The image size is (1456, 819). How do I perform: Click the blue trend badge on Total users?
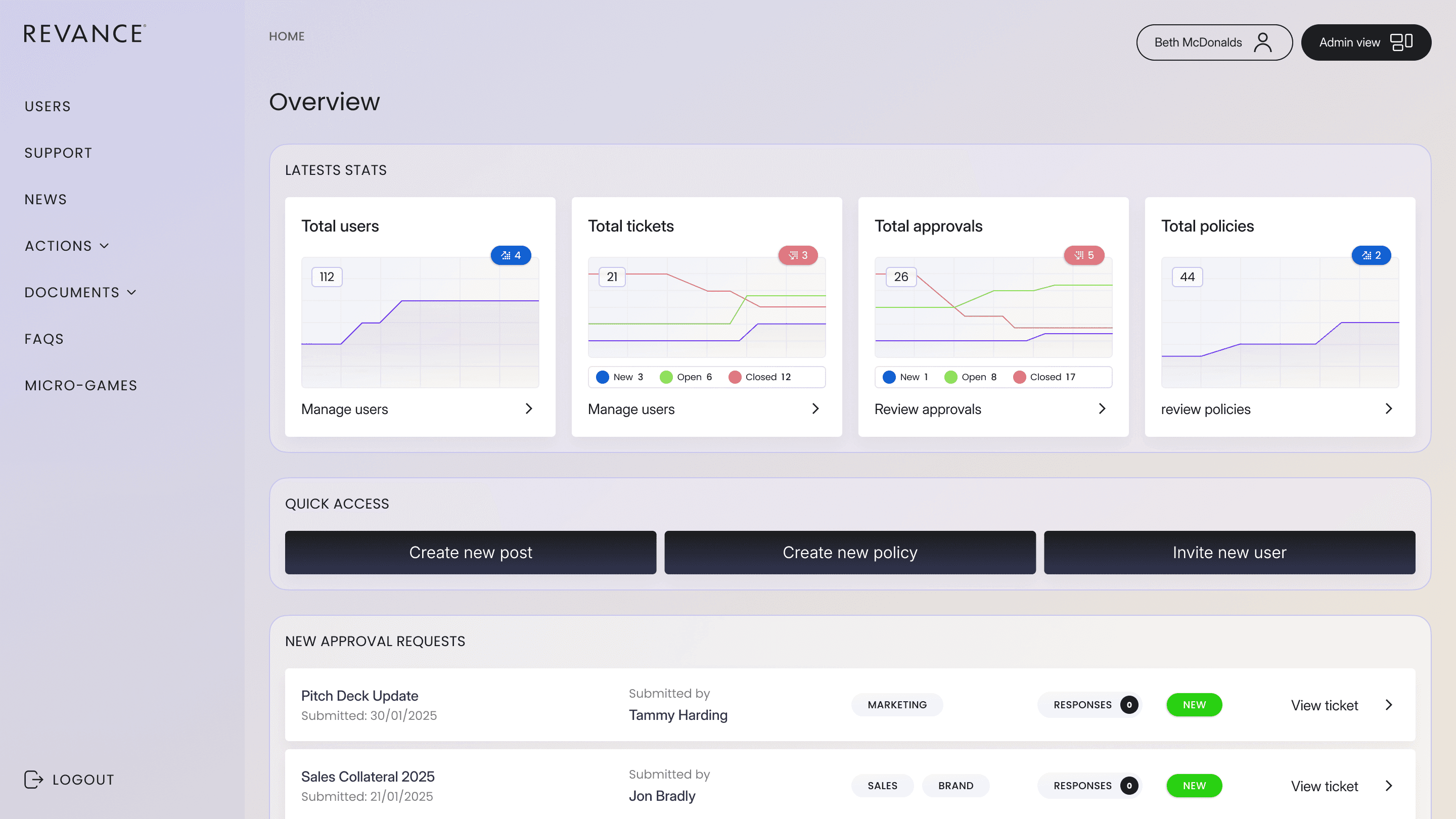tap(511, 255)
